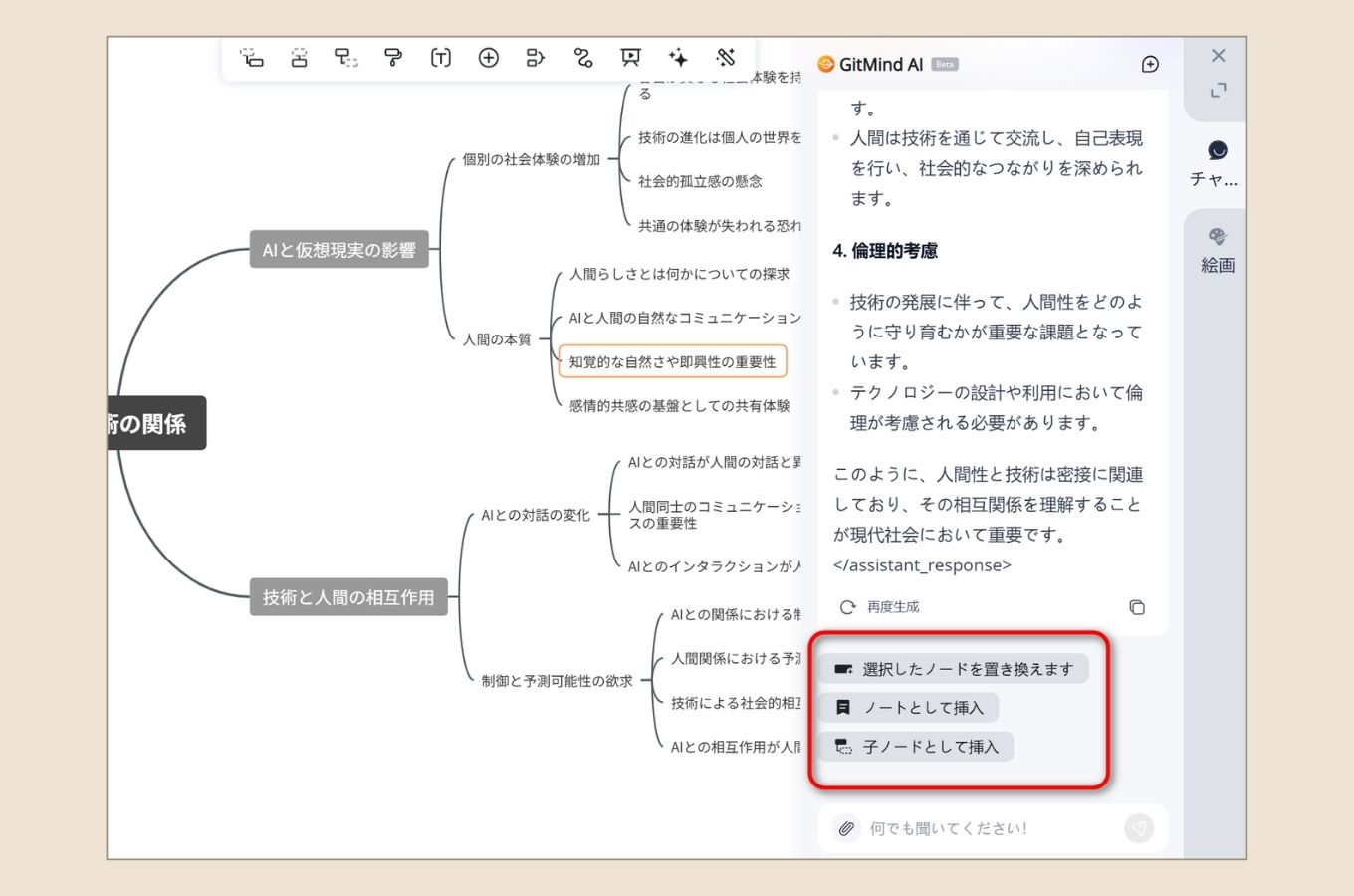Click 選択したノードを置き換えます button
Viewport: 1354px width, 896px height.
coord(954,669)
